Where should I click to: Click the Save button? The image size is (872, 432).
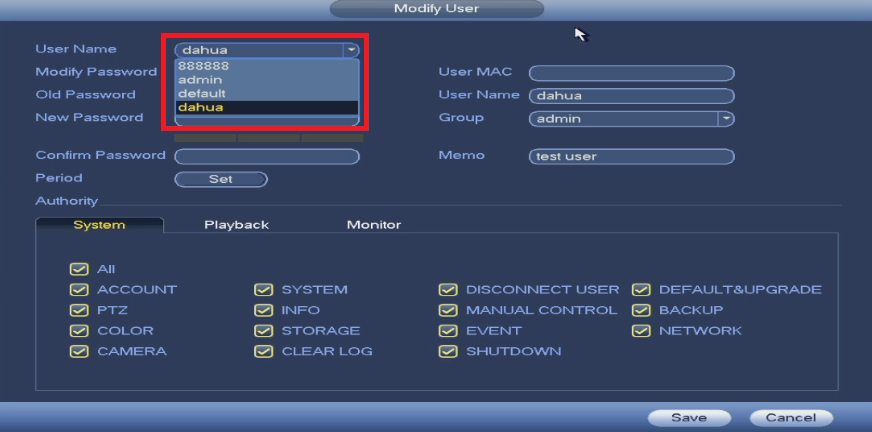pyautogui.click(x=689, y=418)
